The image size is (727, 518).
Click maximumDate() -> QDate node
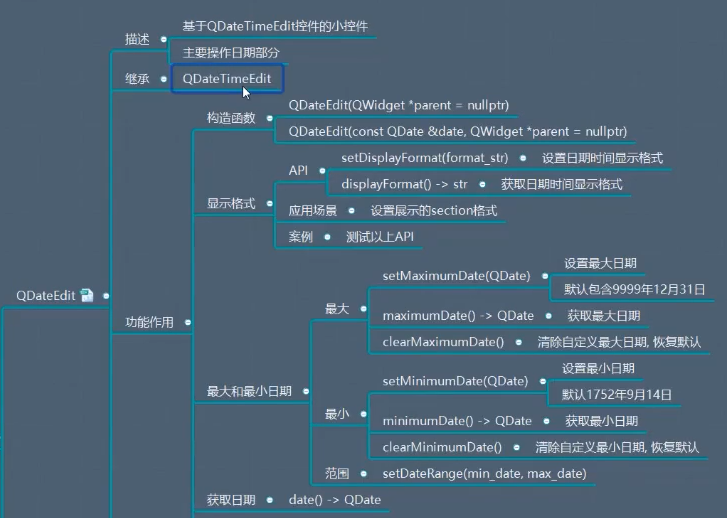point(458,316)
